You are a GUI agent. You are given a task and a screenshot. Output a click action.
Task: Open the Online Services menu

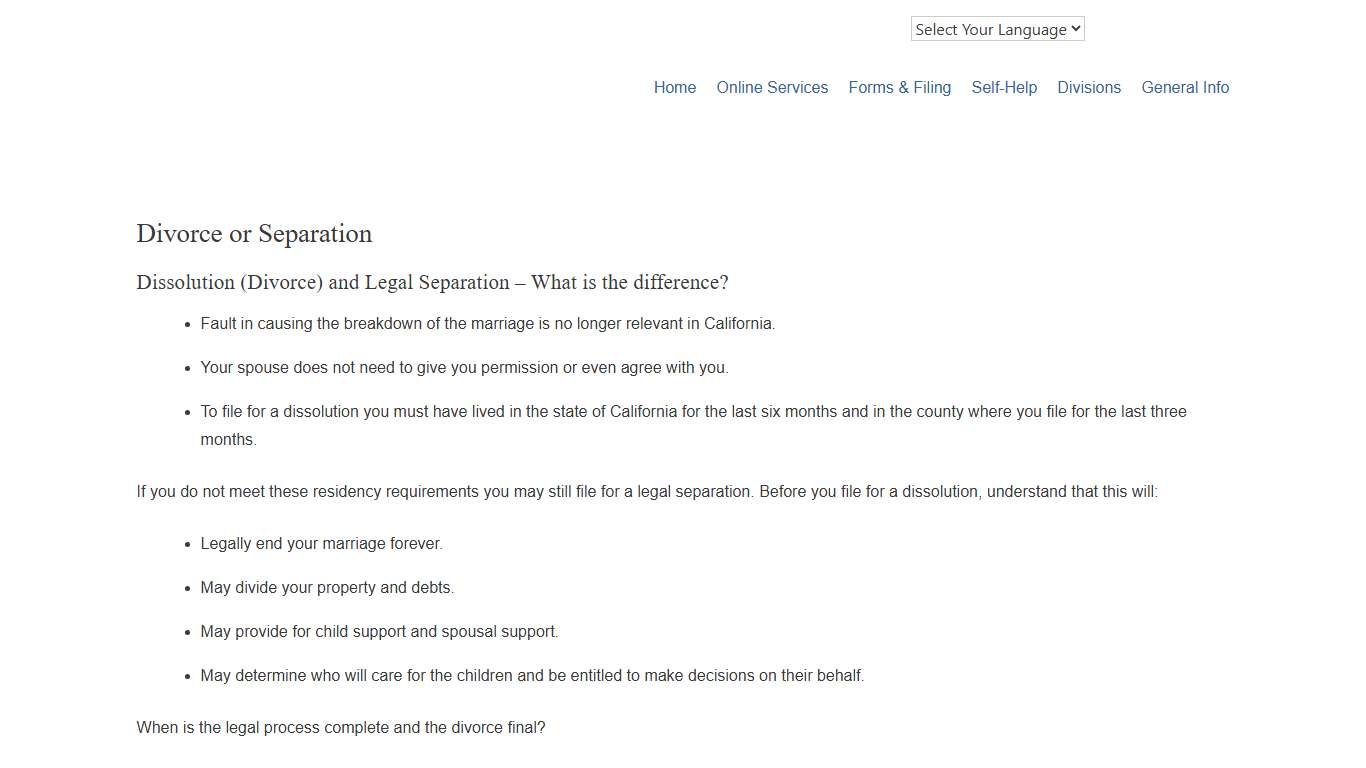(x=772, y=88)
